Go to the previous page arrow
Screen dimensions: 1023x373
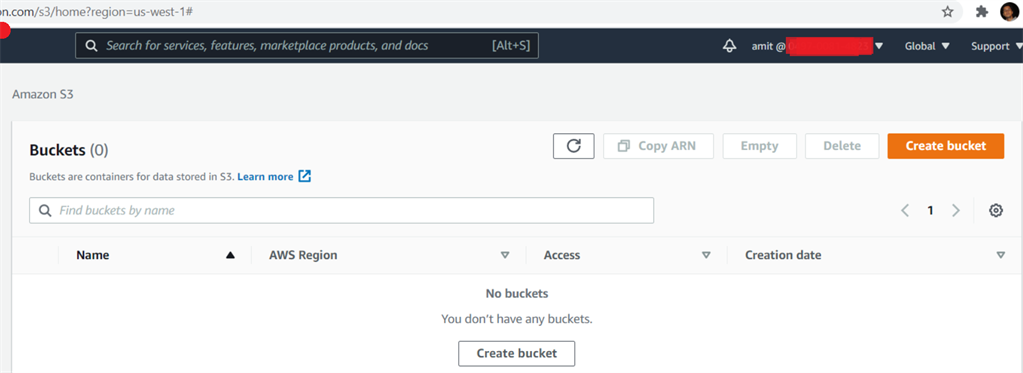(x=905, y=210)
